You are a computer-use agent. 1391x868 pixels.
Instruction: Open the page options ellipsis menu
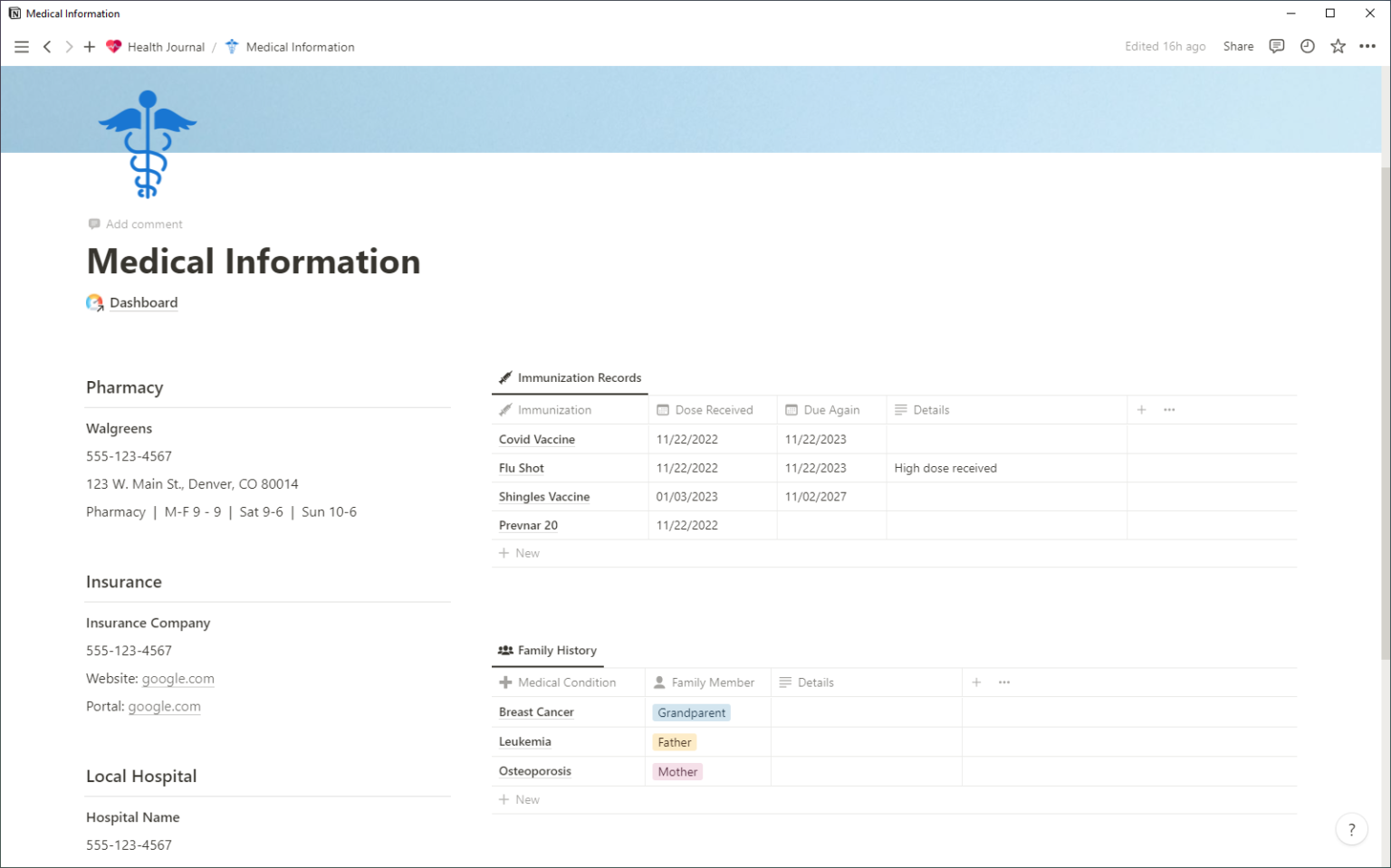pos(1367,46)
